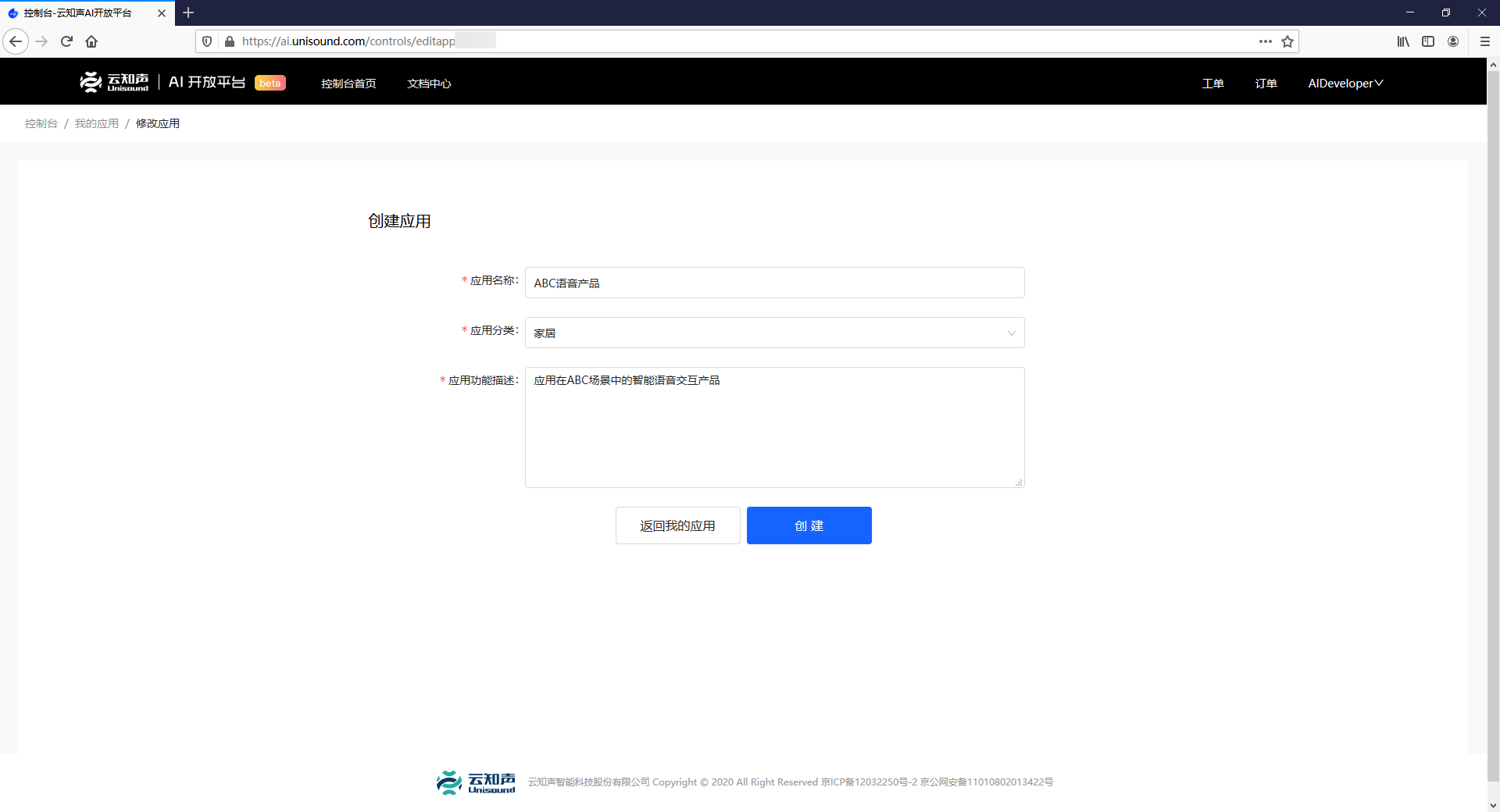Click the browser back arrow button
This screenshot has width=1500, height=812.
coord(16,41)
